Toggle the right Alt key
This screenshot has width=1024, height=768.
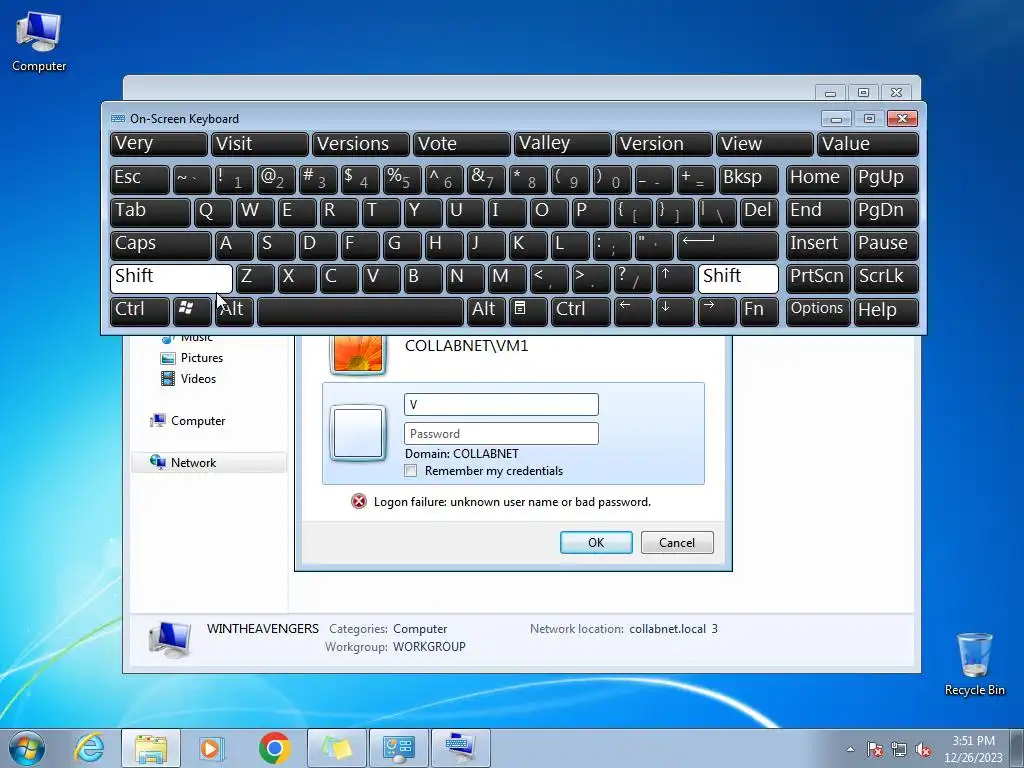(x=486, y=310)
